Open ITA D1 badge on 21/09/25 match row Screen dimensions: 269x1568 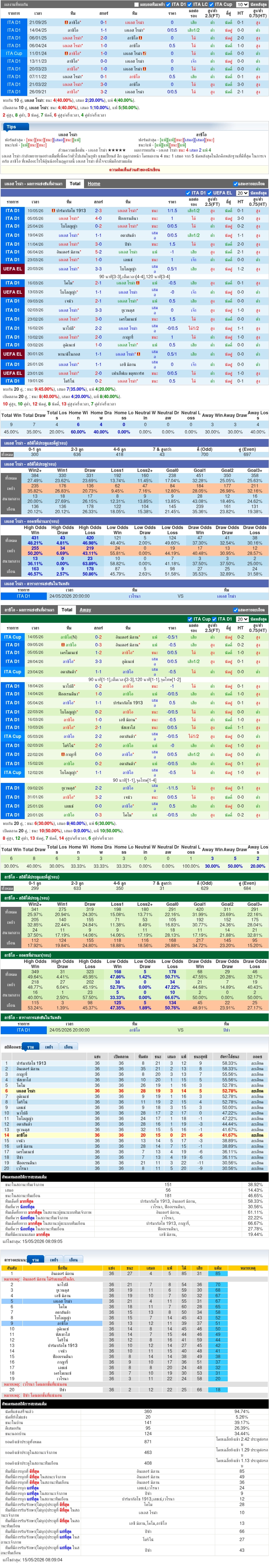13,22
